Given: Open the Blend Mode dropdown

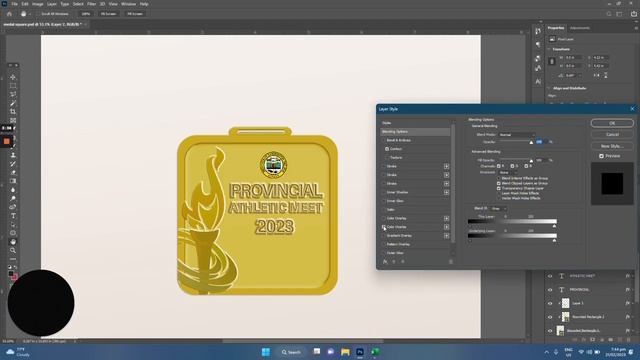Looking at the screenshot, I should point(516,134).
